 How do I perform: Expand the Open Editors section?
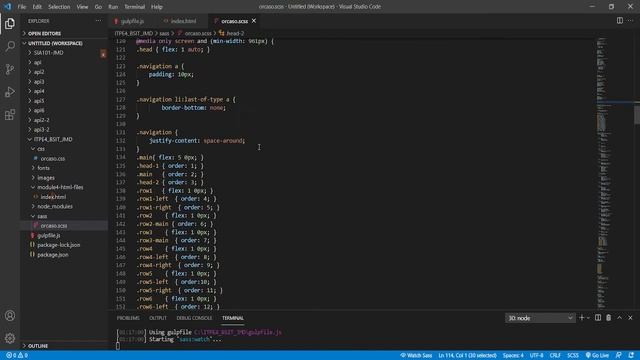(x=44, y=33)
